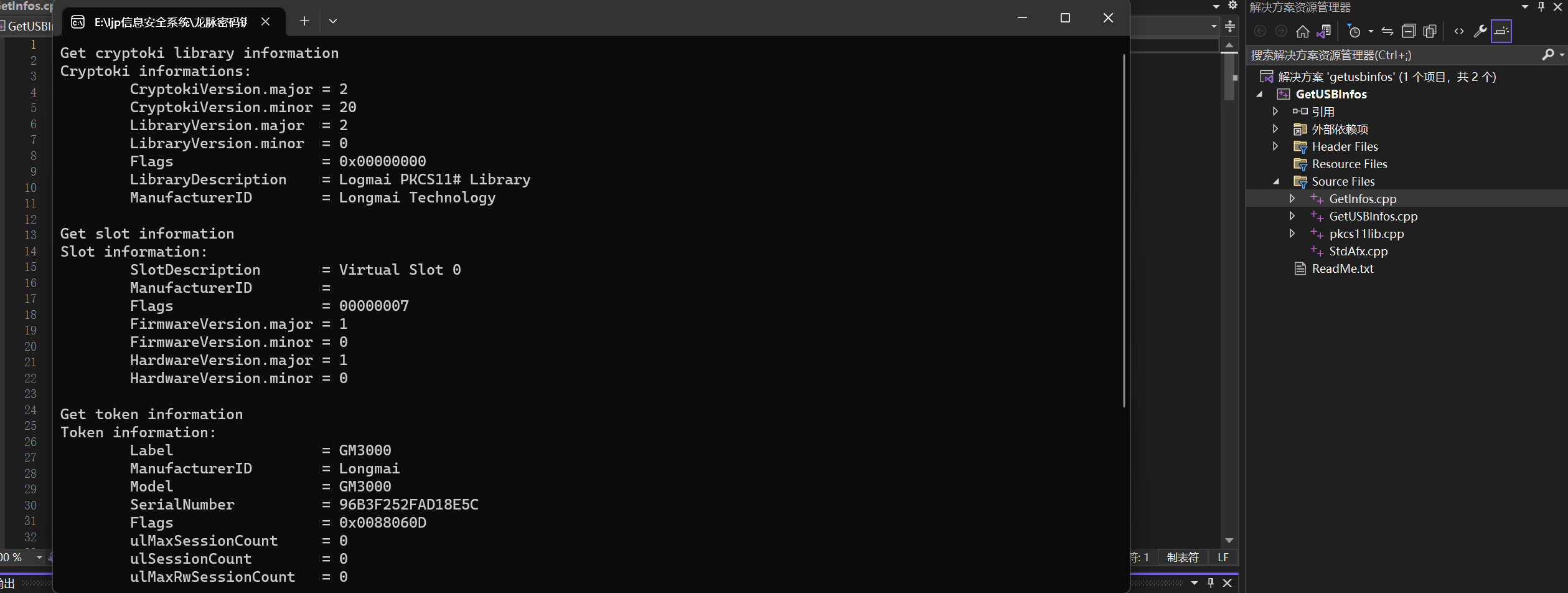The width and height of the screenshot is (1568, 593).
Task: Click the Home icon in Solution Explorer
Action: 1302,31
